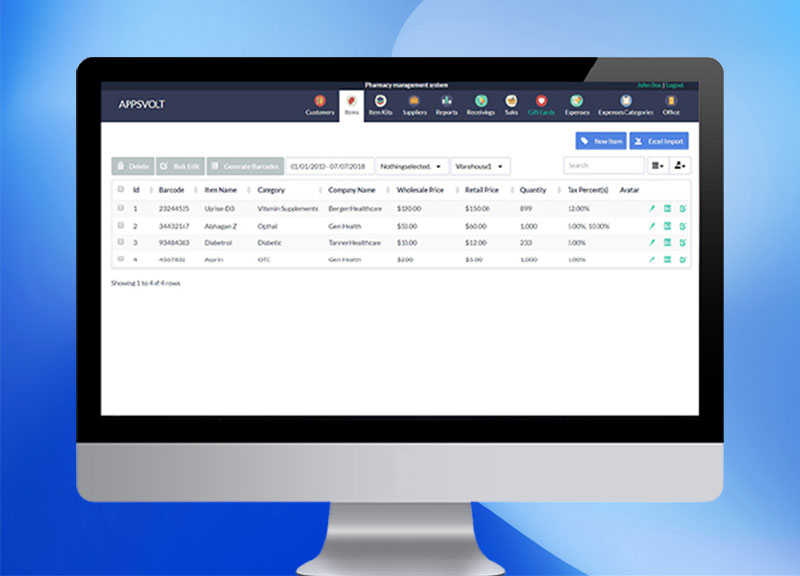Open the Item Kits icon
Viewport: 800px width, 576px height.
pos(381,103)
